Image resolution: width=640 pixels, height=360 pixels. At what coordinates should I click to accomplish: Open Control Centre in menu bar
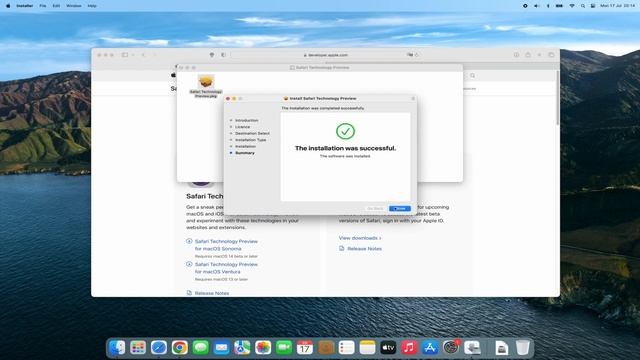[593, 6]
